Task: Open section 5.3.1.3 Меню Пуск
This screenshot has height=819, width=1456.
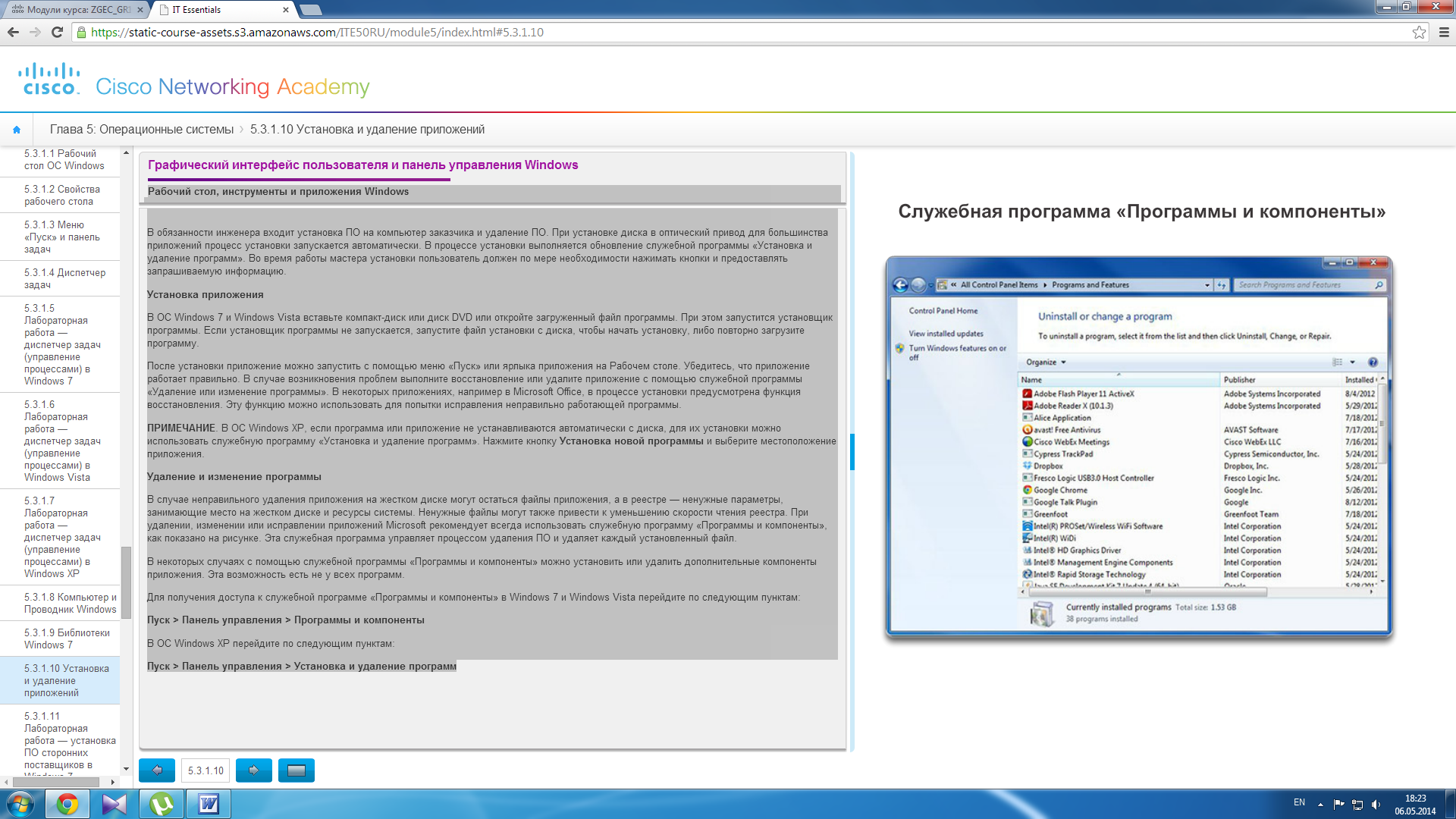Action: pos(61,237)
